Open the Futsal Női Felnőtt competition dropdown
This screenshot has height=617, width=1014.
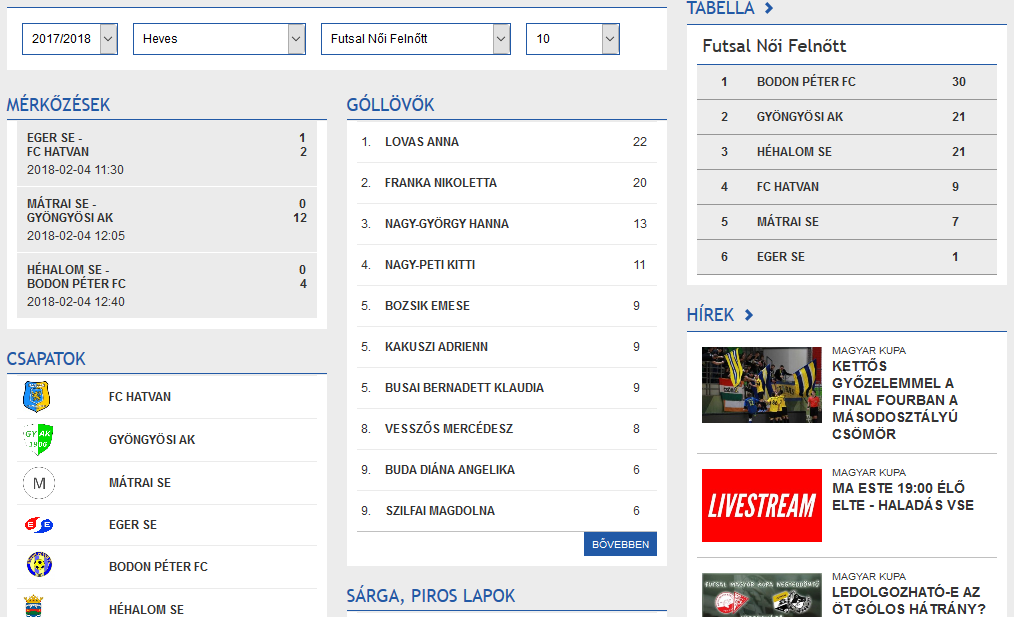pos(416,39)
